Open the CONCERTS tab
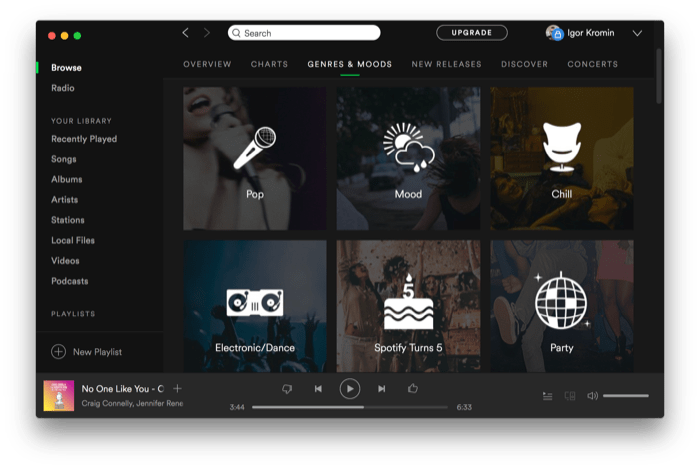The height and width of the screenshot is (469, 700). click(x=592, y=64)
